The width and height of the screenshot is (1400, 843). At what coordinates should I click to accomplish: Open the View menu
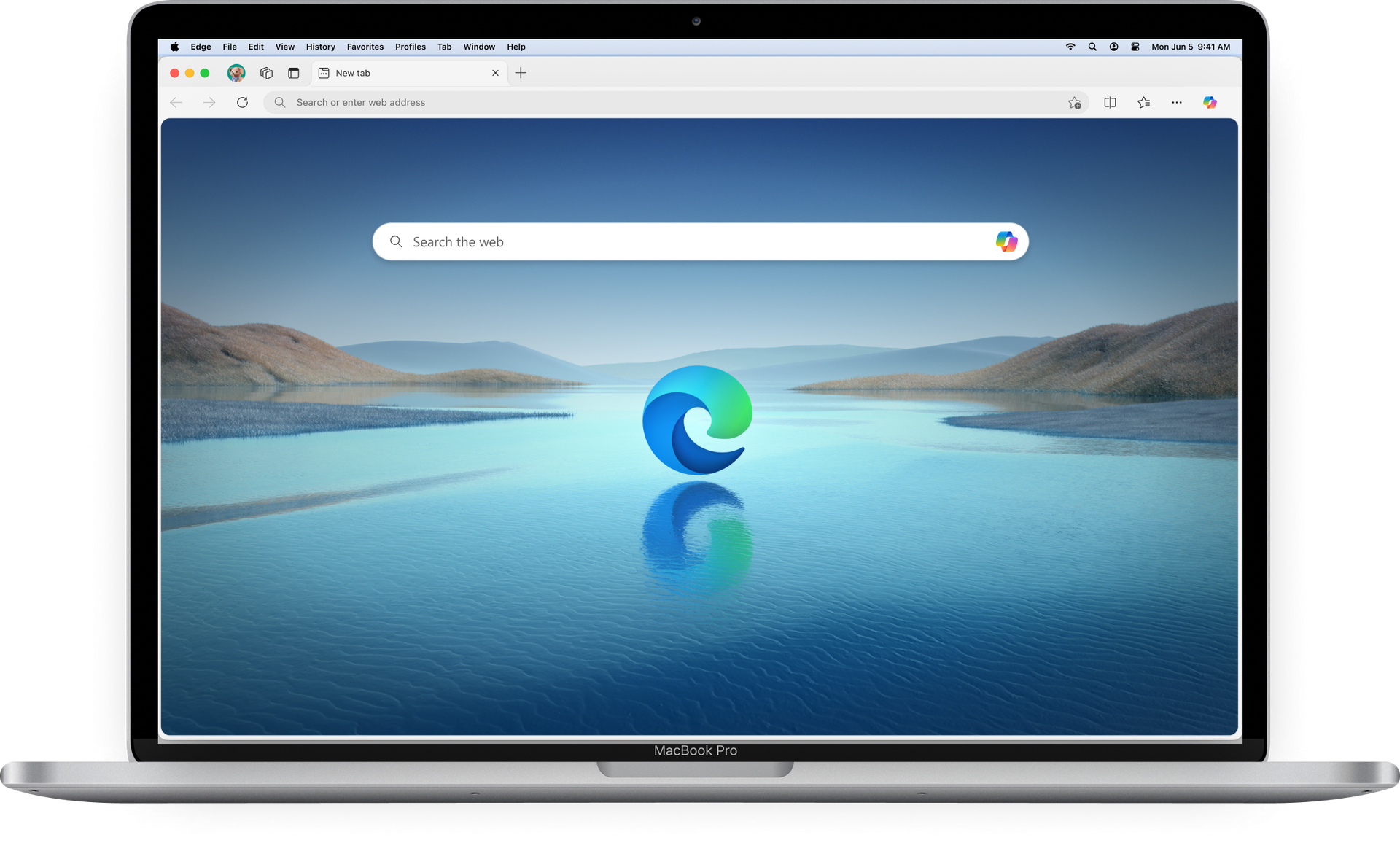pyautogui.click(x=285, y=47)
